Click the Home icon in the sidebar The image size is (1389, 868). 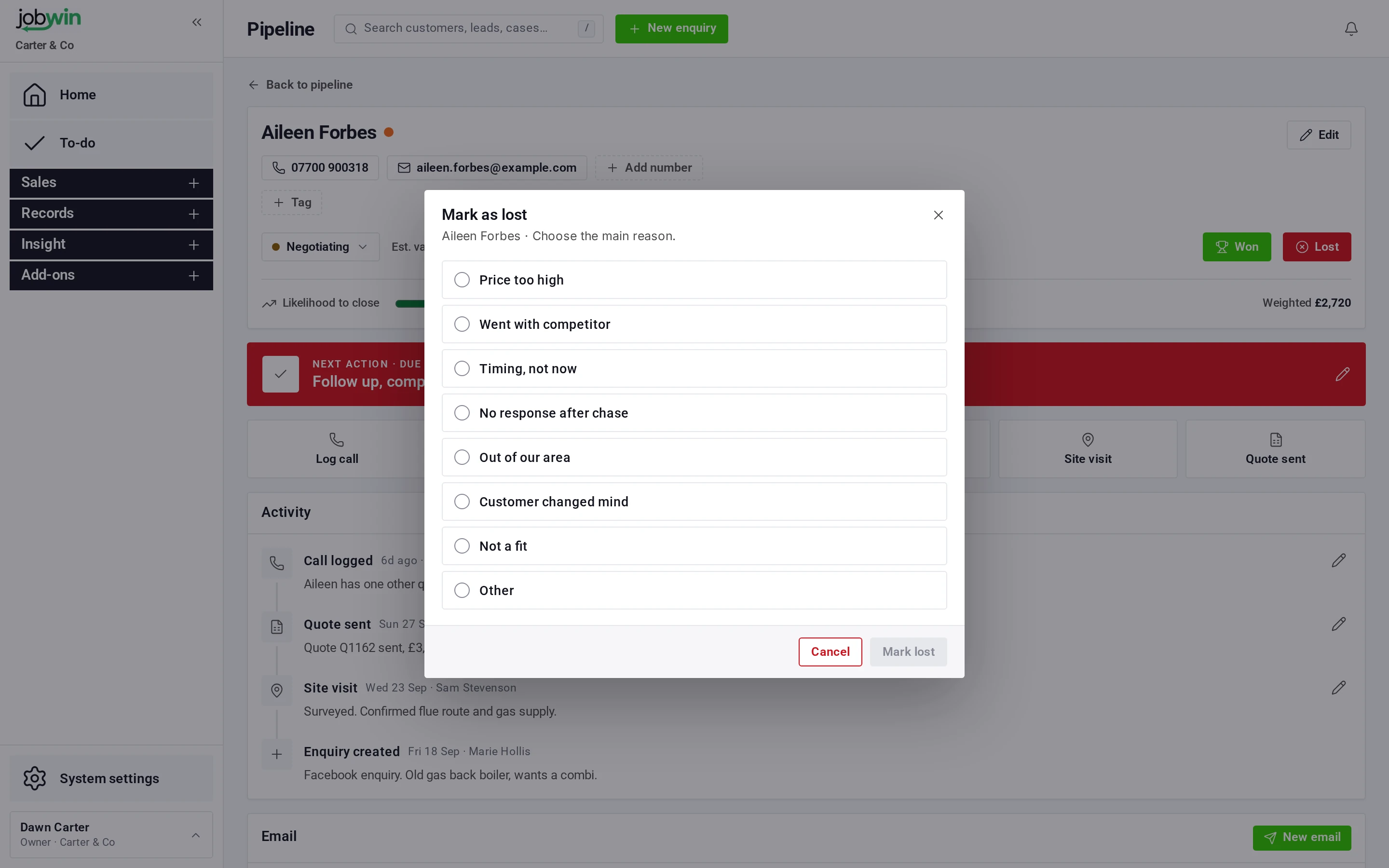[x=34, y=95]
